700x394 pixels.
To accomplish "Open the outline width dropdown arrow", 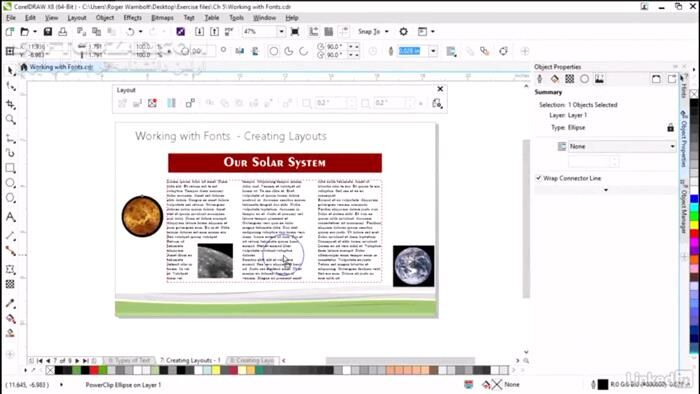I will click(x=433, y=51).
